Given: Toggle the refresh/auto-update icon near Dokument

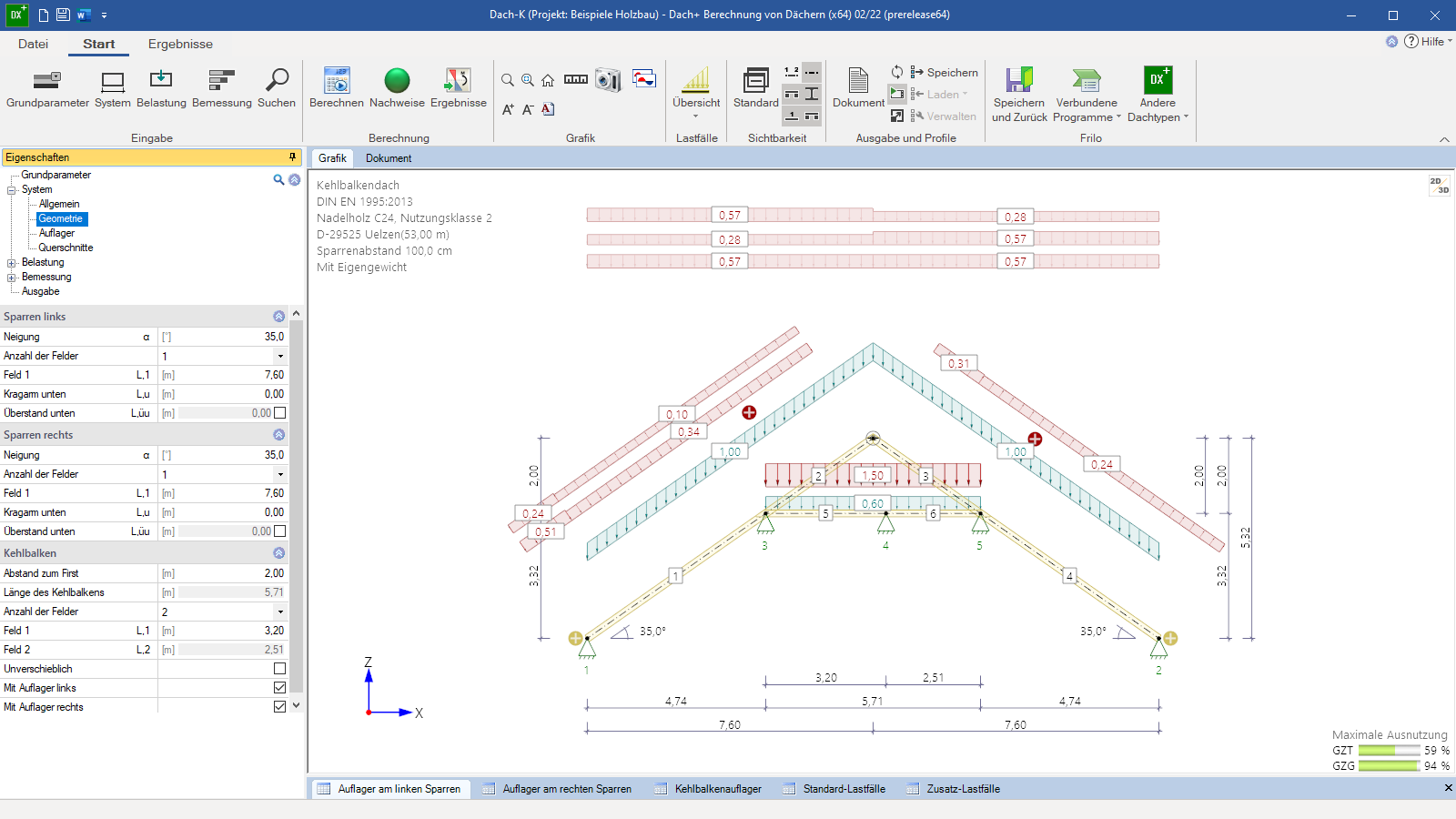Looking at the screenshot, I should (x=897, y=72).
